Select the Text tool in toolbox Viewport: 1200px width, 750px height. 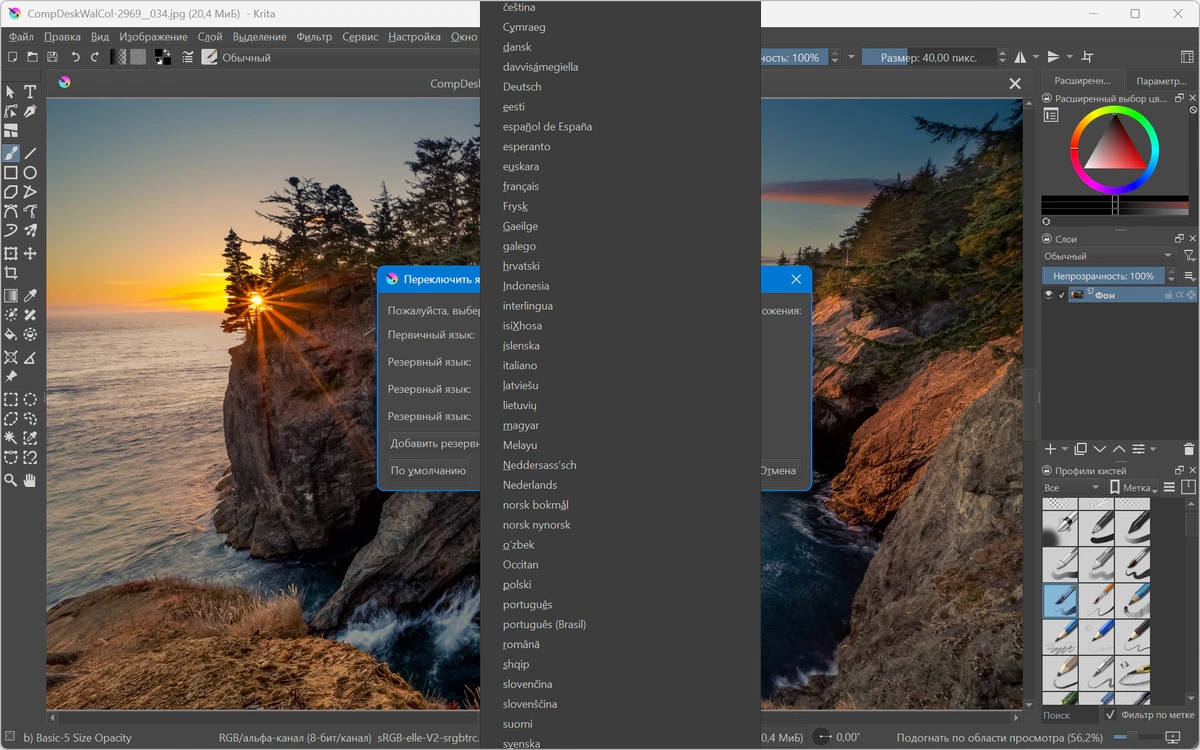click(x=30, y=92)
